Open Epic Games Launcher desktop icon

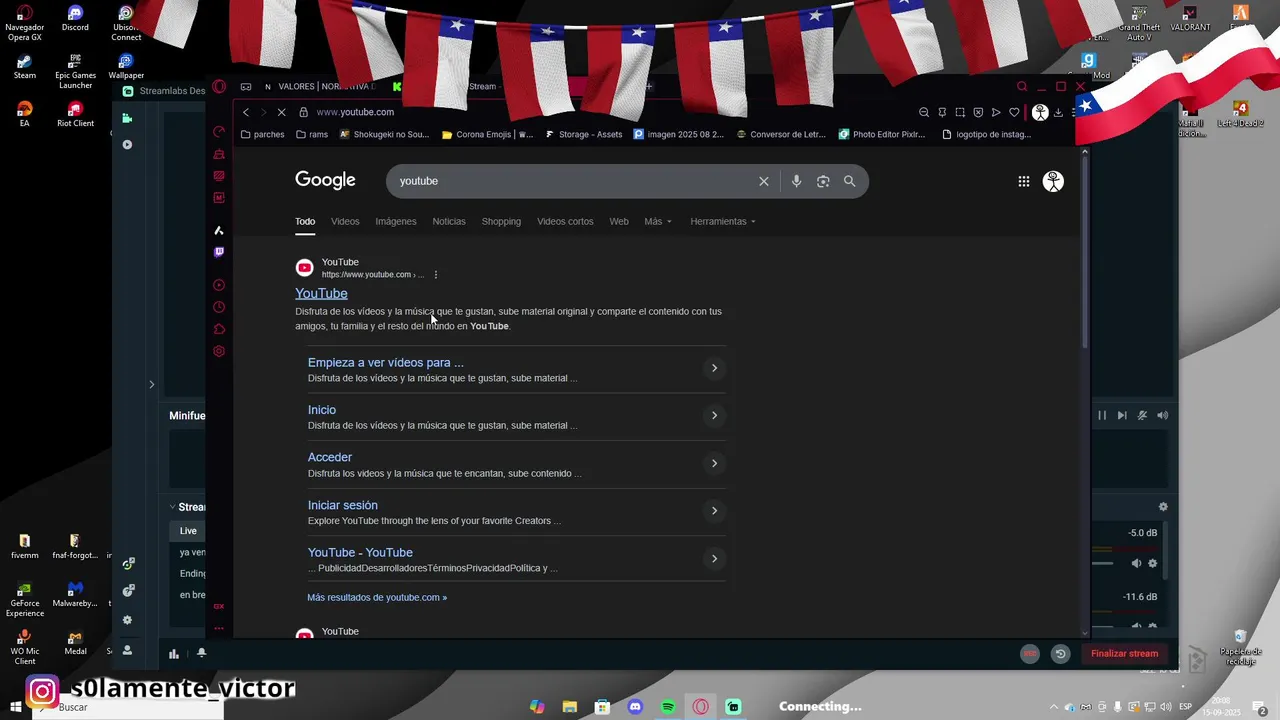pyautogui.click(x=75, y=70)
